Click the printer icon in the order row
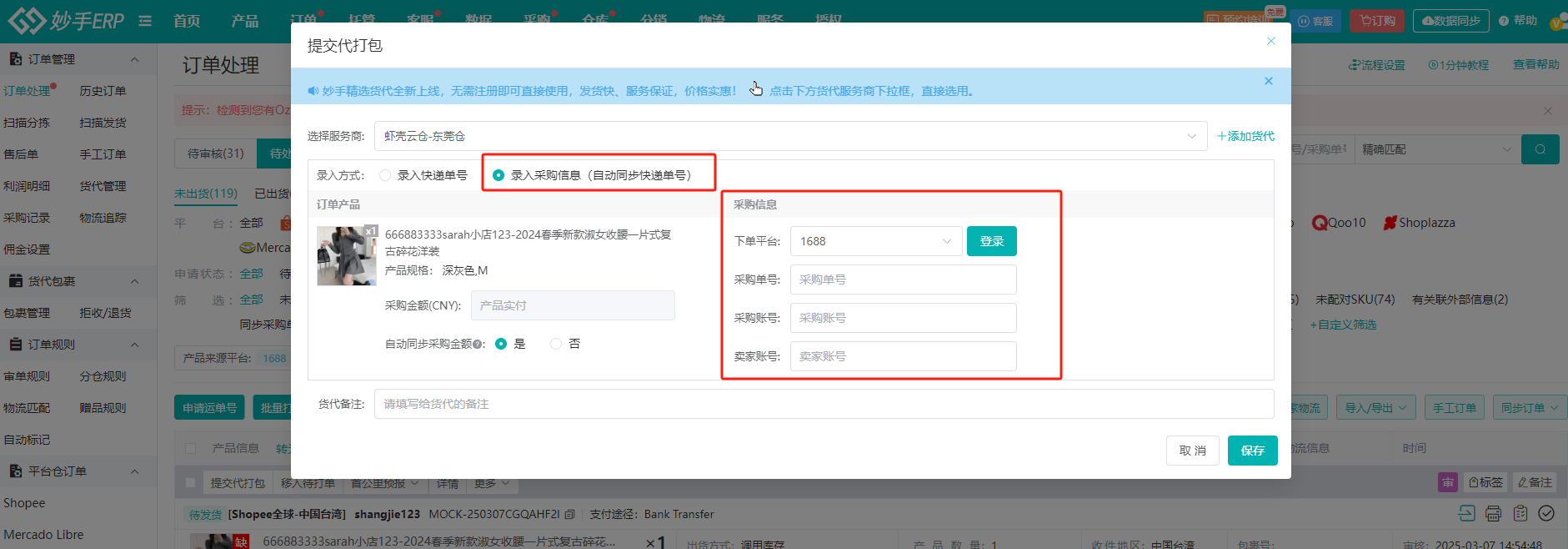Screen dimensions: 1568x549 tap(1493, 513)
